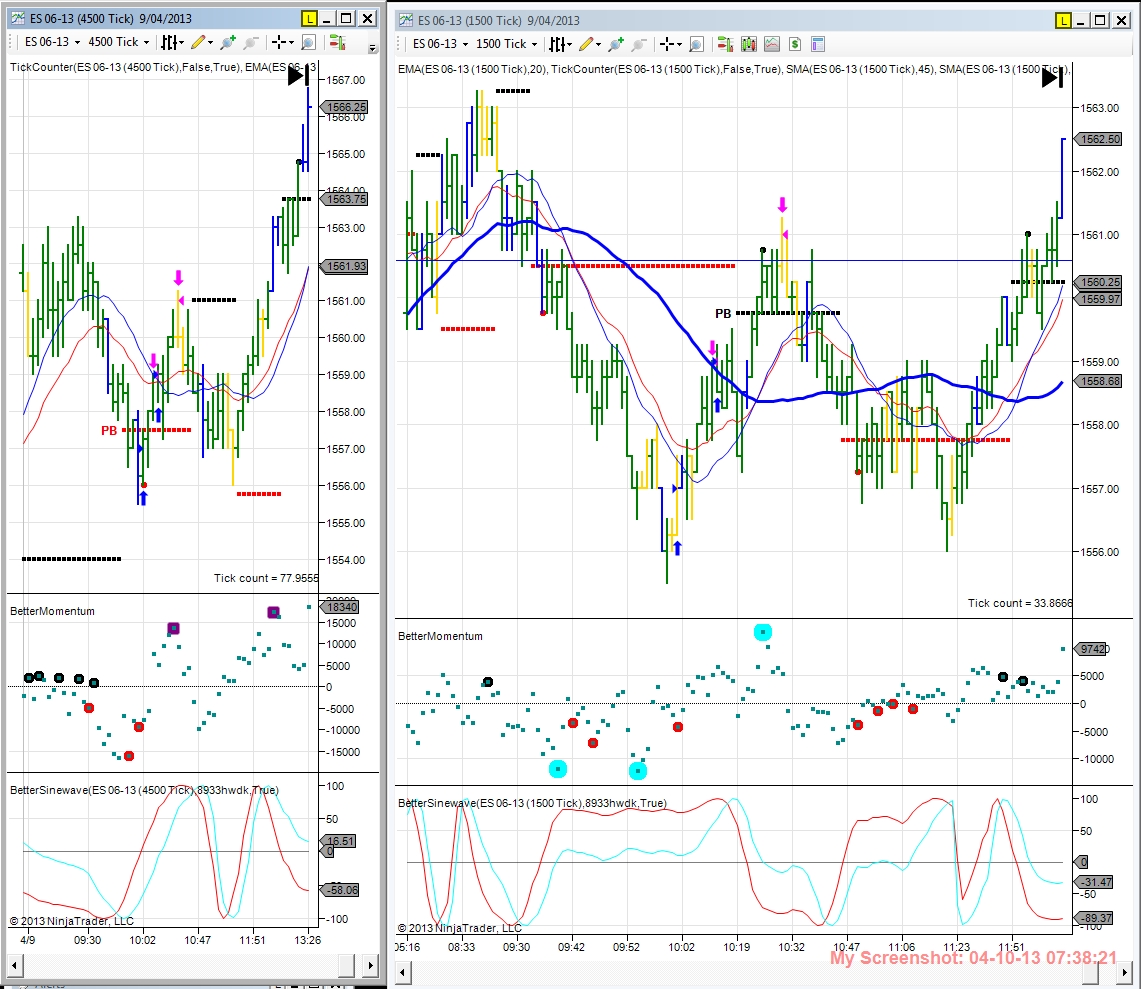1141x989 pixels.
Task: Click the toolbar overflow arrow in 4500 window
Action: point(373,49)
